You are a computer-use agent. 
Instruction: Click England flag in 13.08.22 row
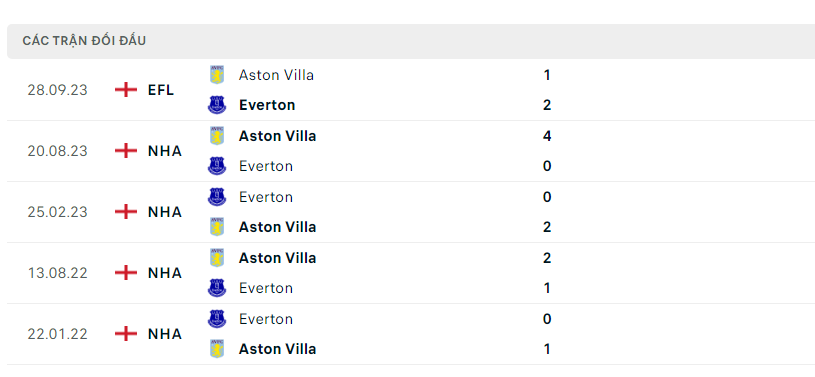(126, 272)
